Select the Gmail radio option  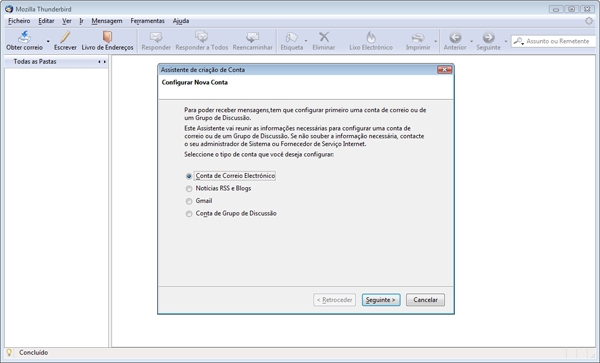tap(199, 201)
